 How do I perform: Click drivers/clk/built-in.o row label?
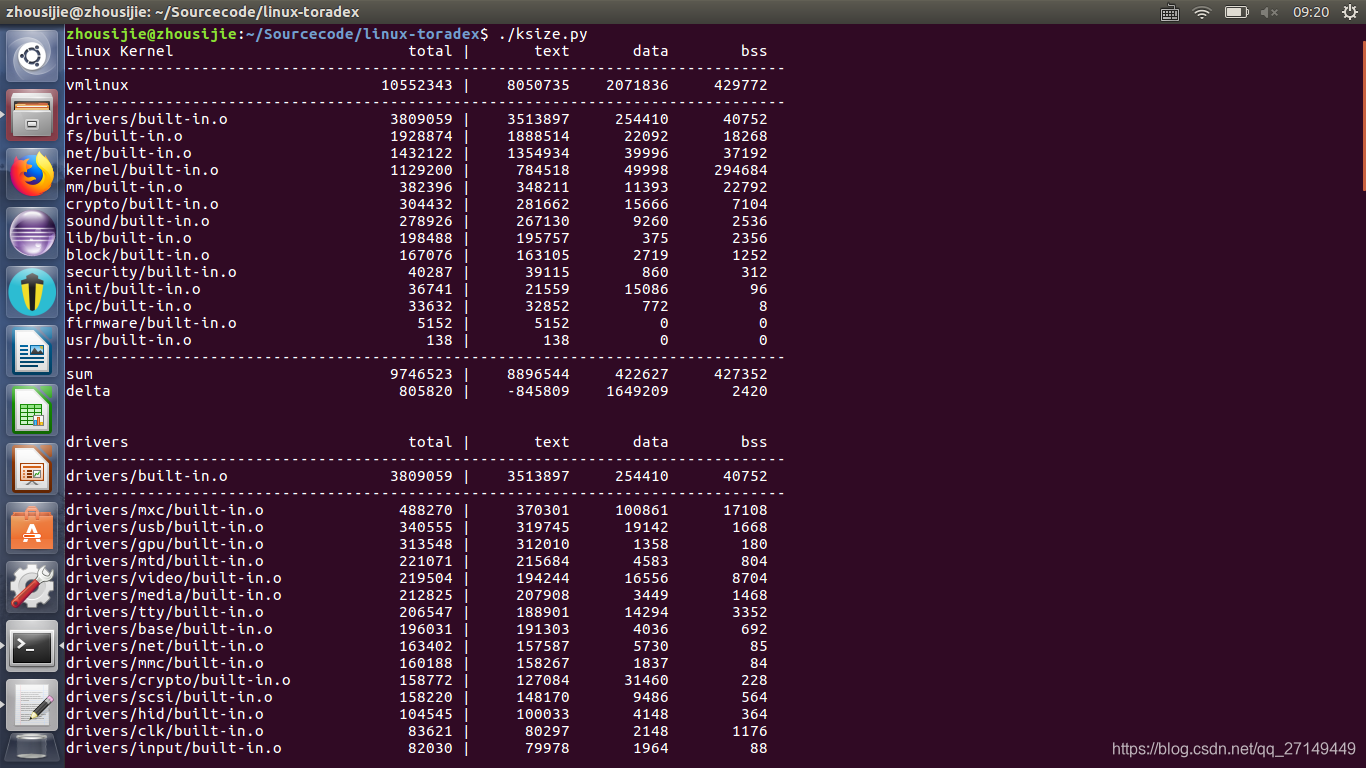click(x=165, y=731)
